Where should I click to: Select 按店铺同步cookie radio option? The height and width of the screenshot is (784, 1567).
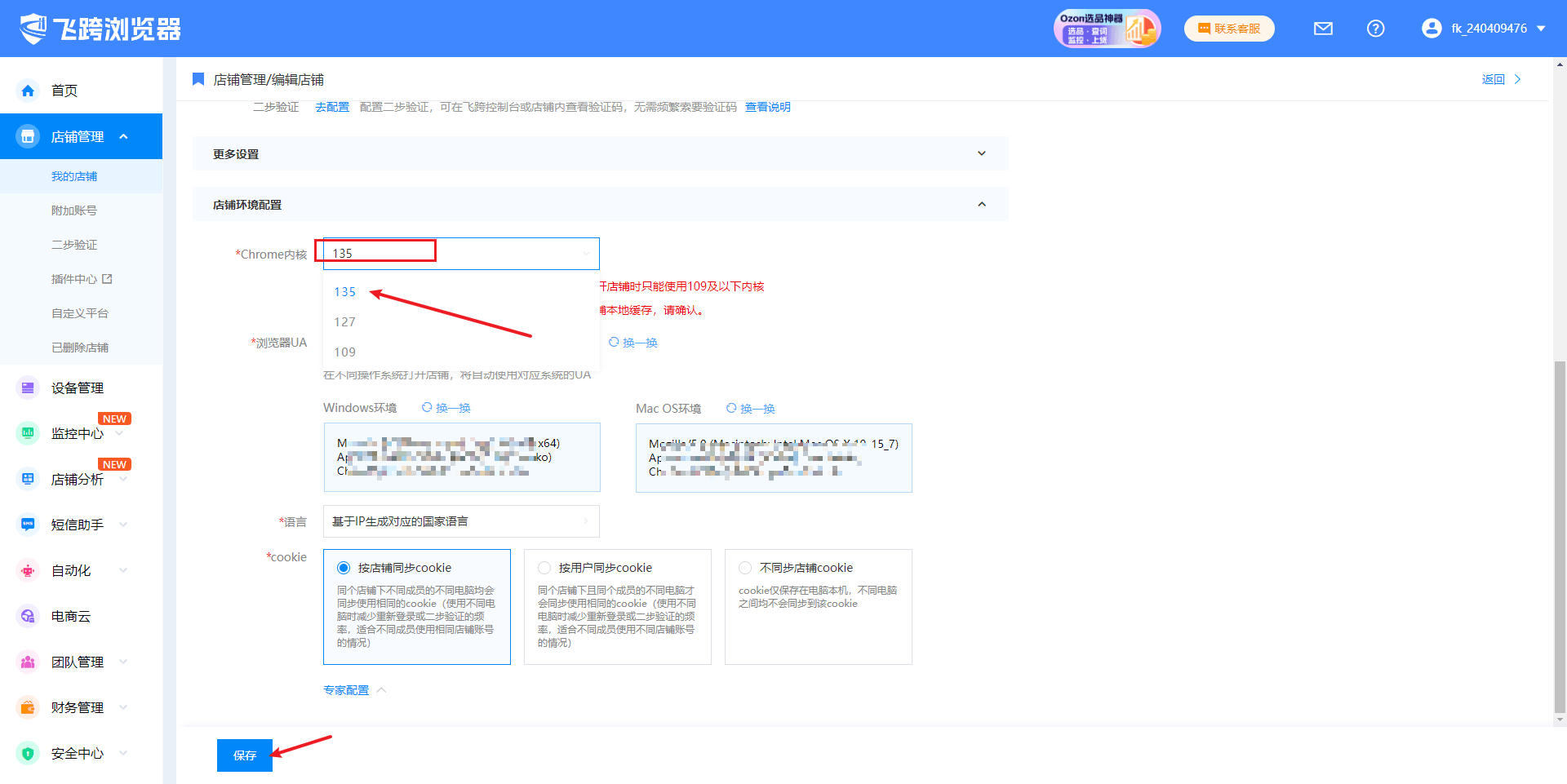[x=344, y=568]
